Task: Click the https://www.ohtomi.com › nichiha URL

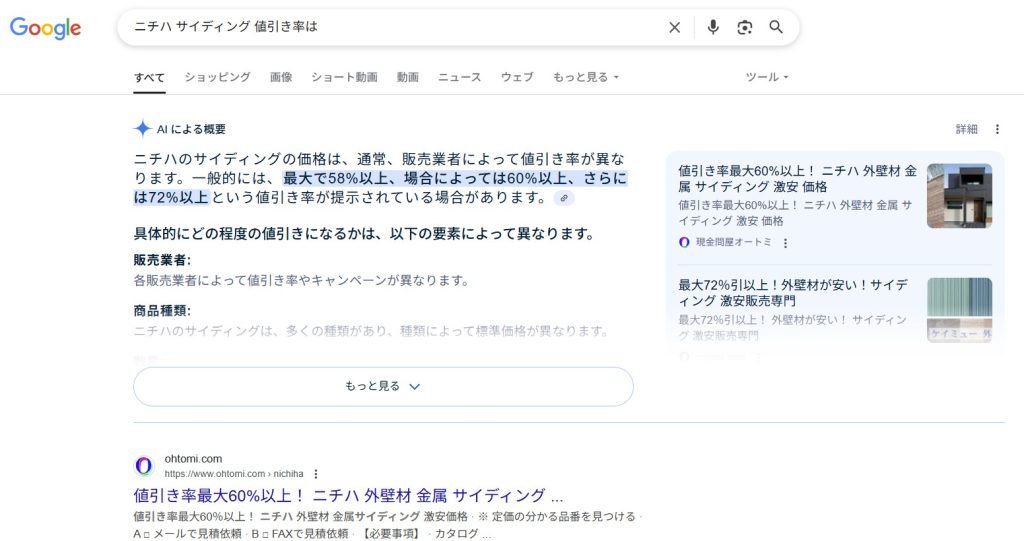Action: (234, 474)
